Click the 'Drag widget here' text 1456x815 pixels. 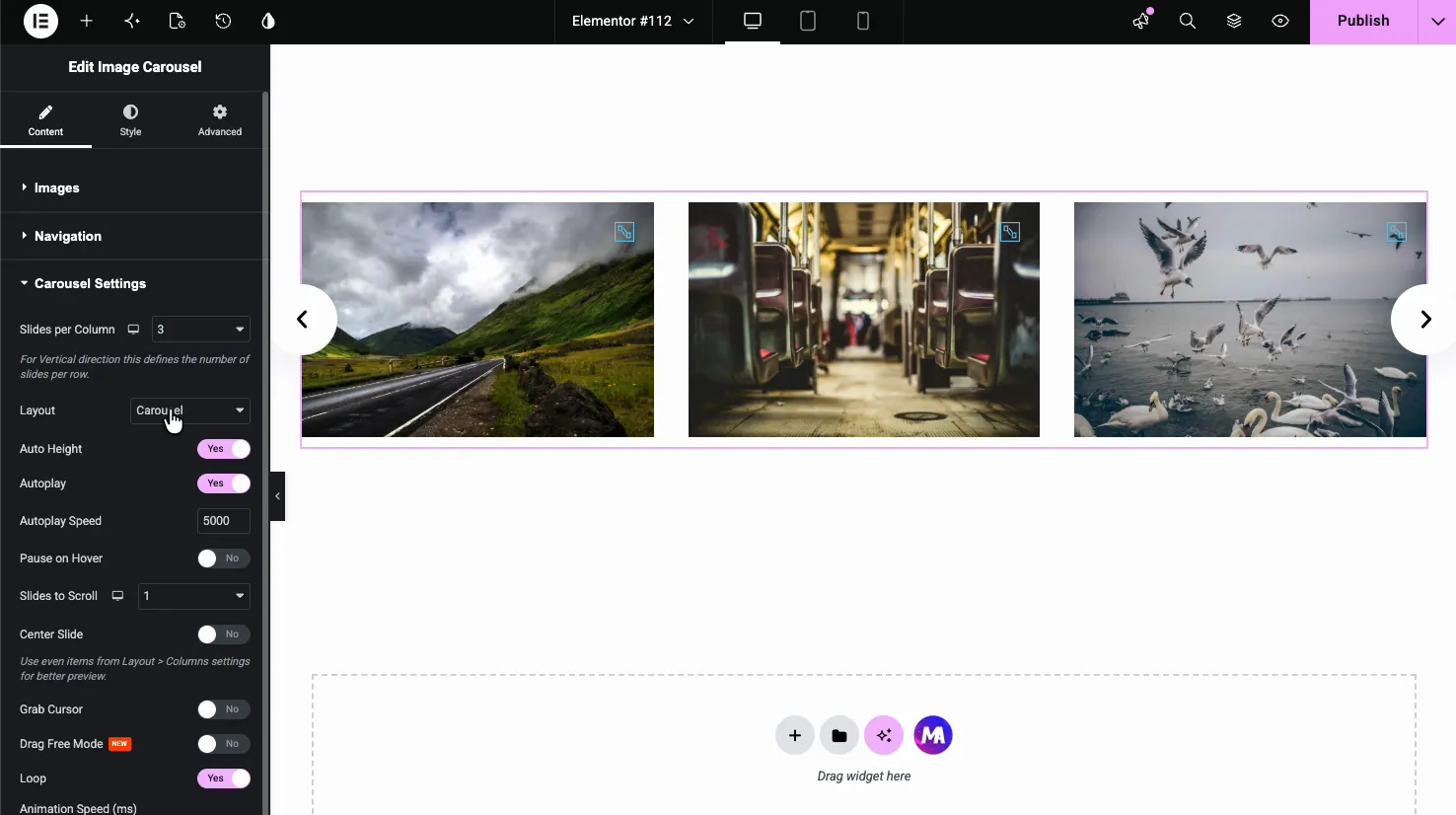coord(864,777)
